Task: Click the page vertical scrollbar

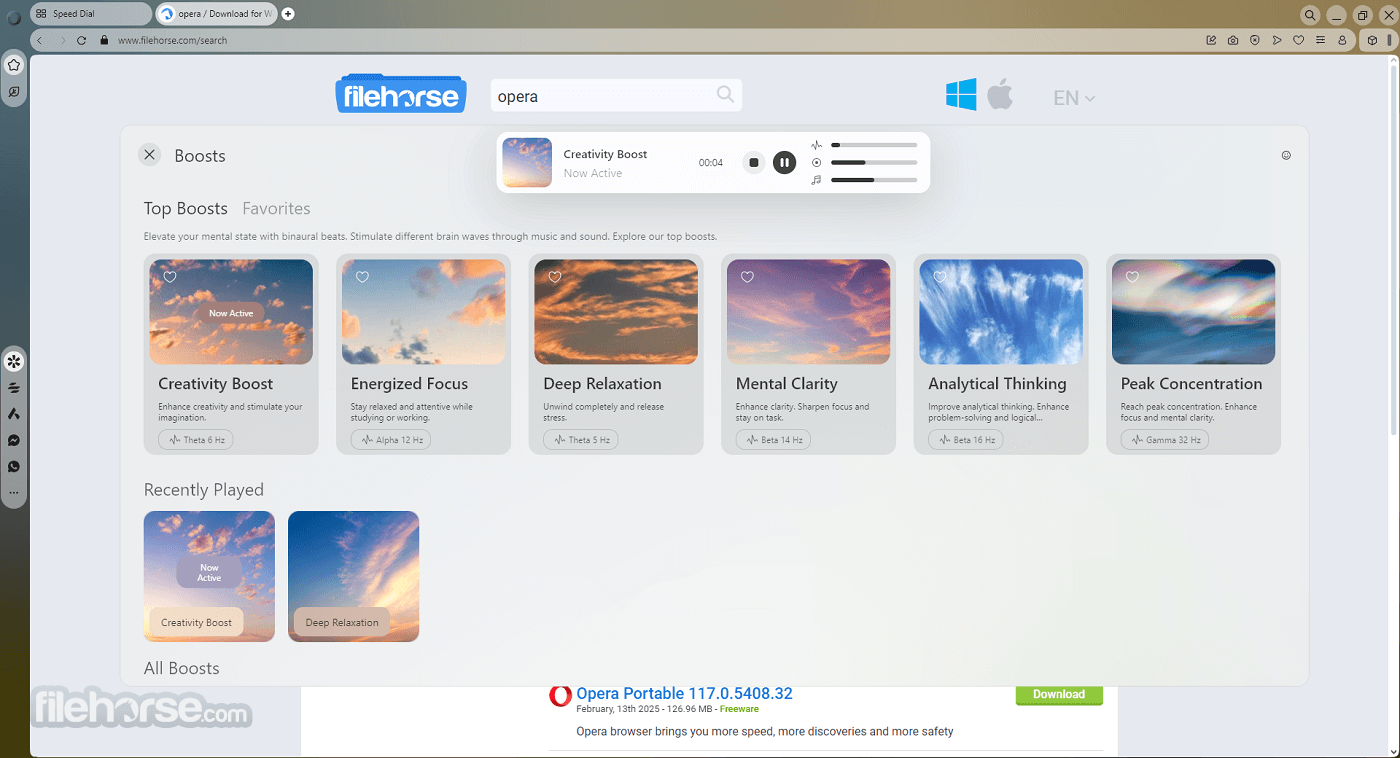Action: pos(1394,250)
